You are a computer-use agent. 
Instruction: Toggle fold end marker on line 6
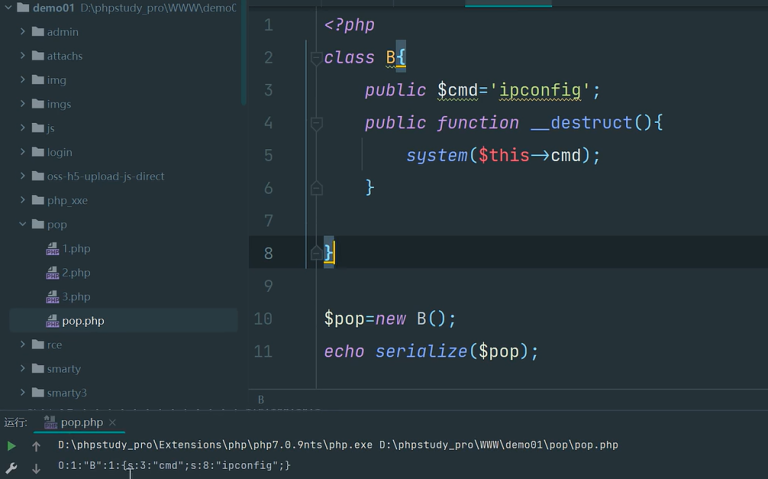316,188
